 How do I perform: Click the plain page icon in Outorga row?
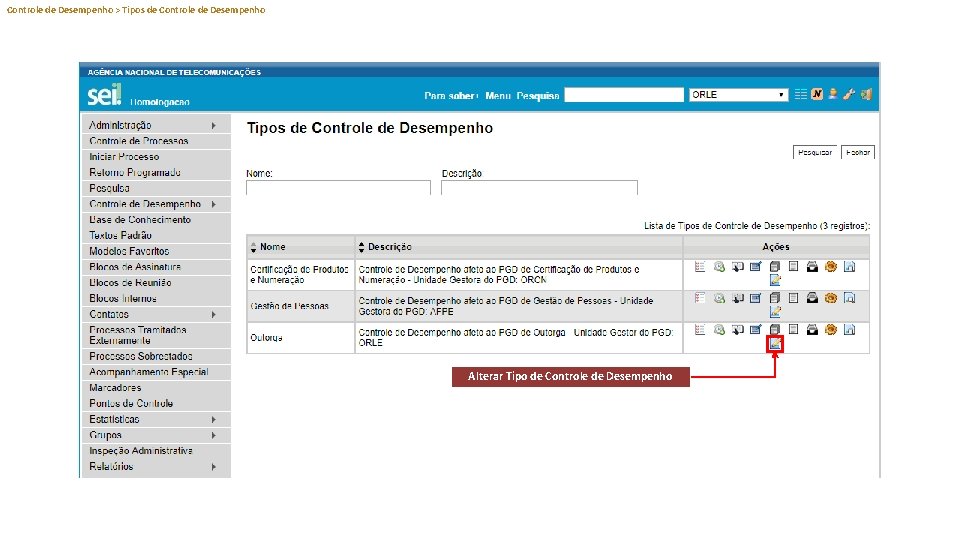click(x=793, y=329)
